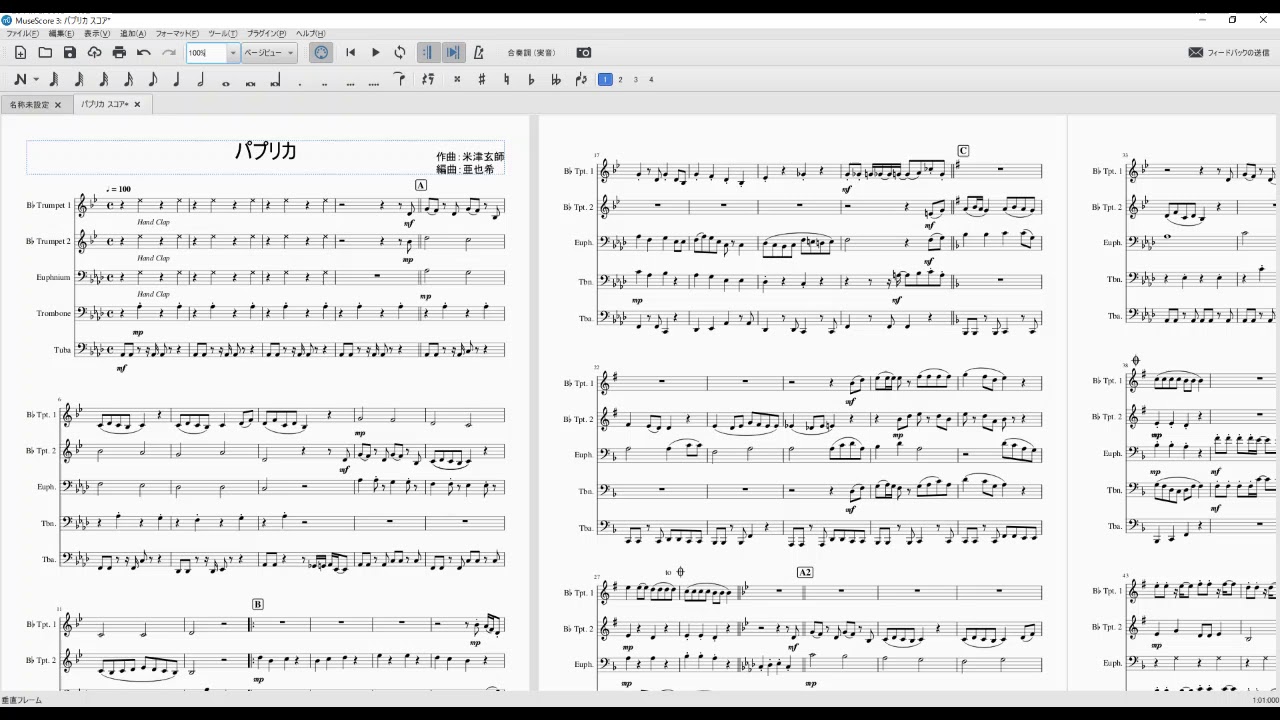Upload score to the cloud
1280x720 pixels.
pyautogui.click(x=94, y=53)
